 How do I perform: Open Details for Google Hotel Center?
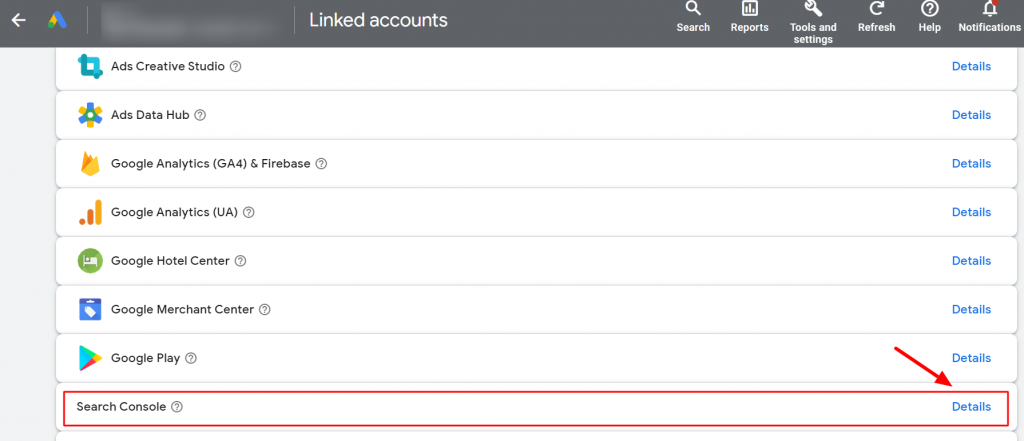(971, 261)
